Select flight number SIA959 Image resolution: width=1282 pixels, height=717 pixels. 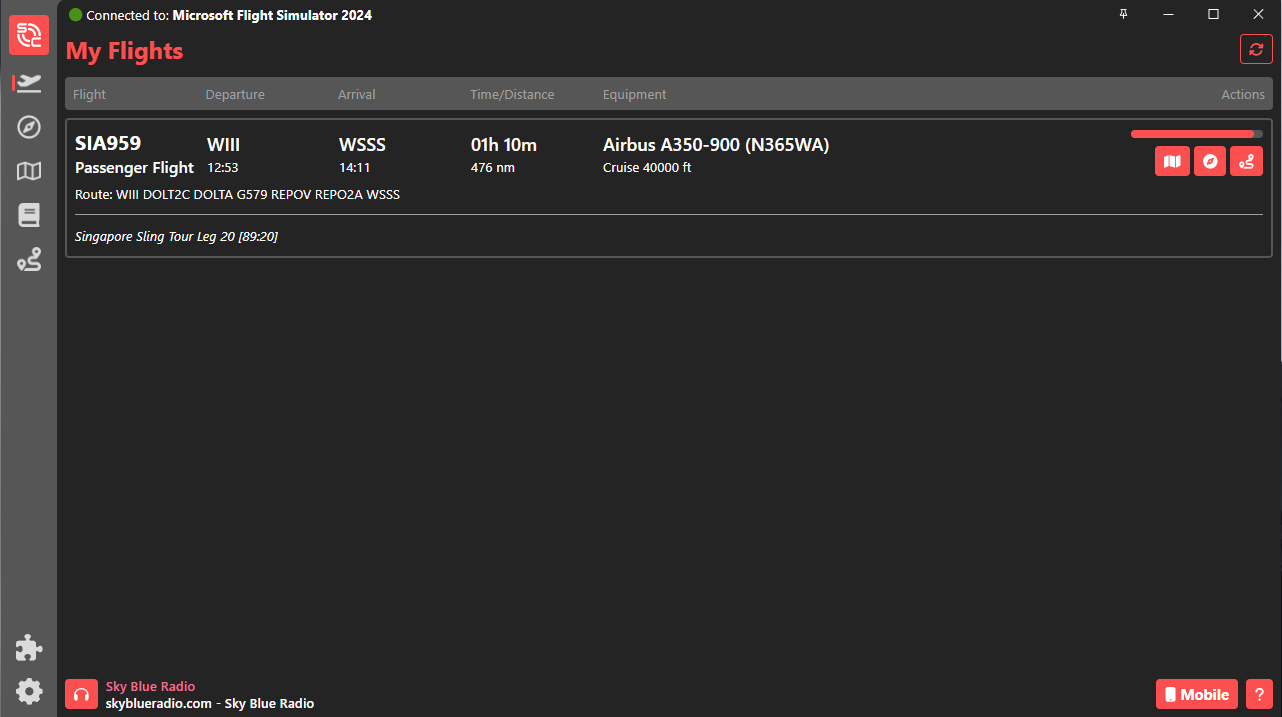click(108, 143)
